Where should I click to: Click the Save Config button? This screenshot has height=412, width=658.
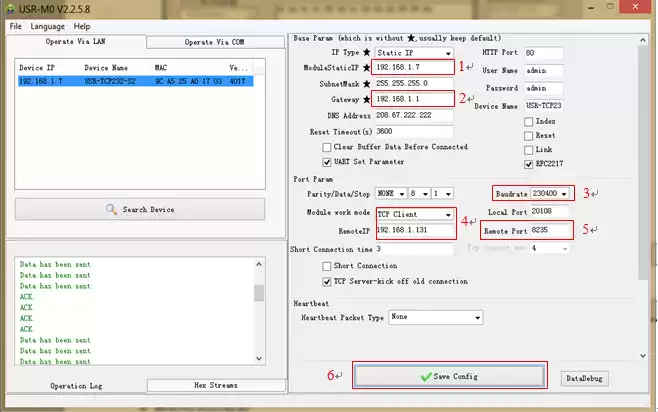click(449, 375)
